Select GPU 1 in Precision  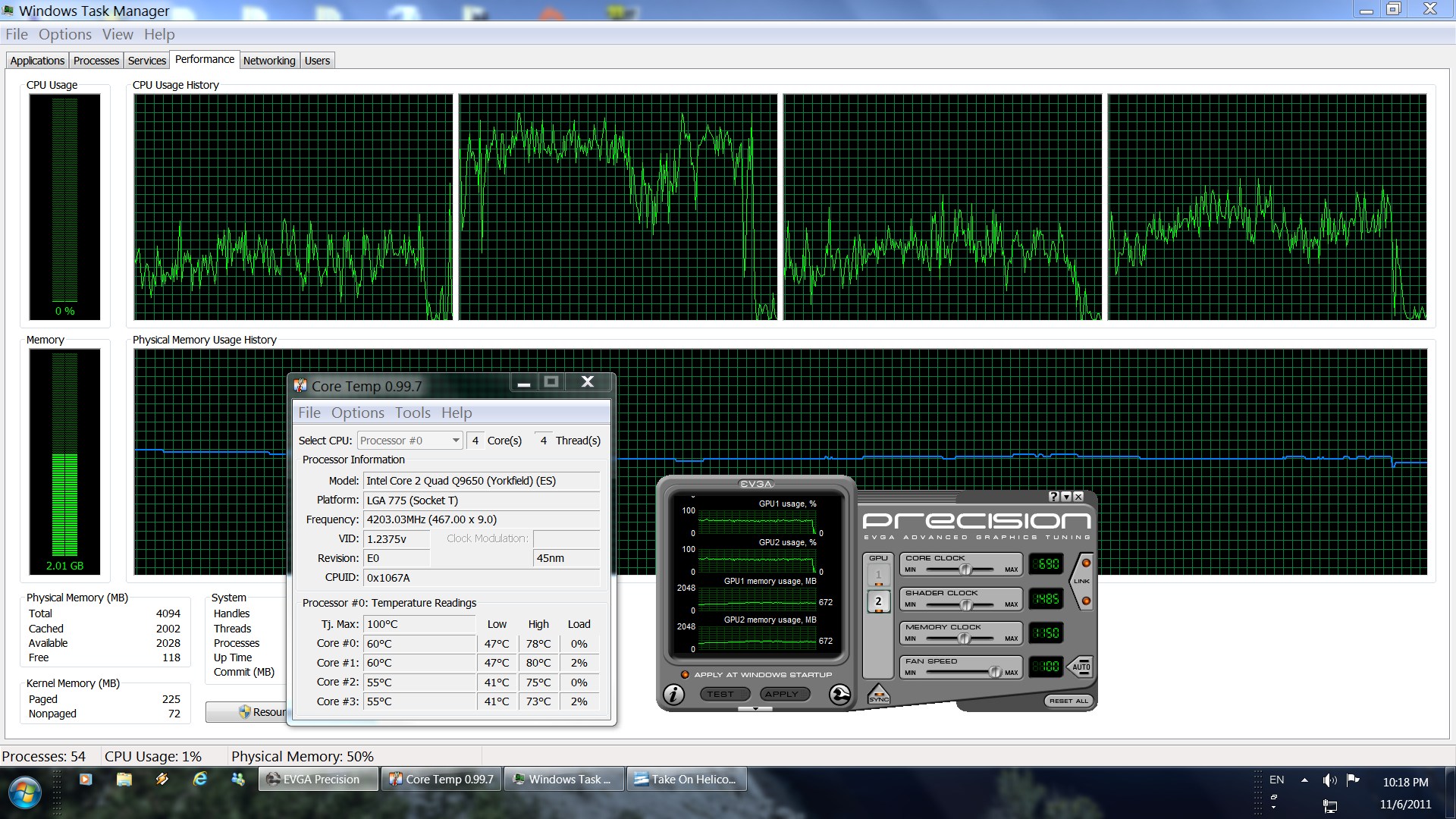pyautogui.click(x=878, y=575)
